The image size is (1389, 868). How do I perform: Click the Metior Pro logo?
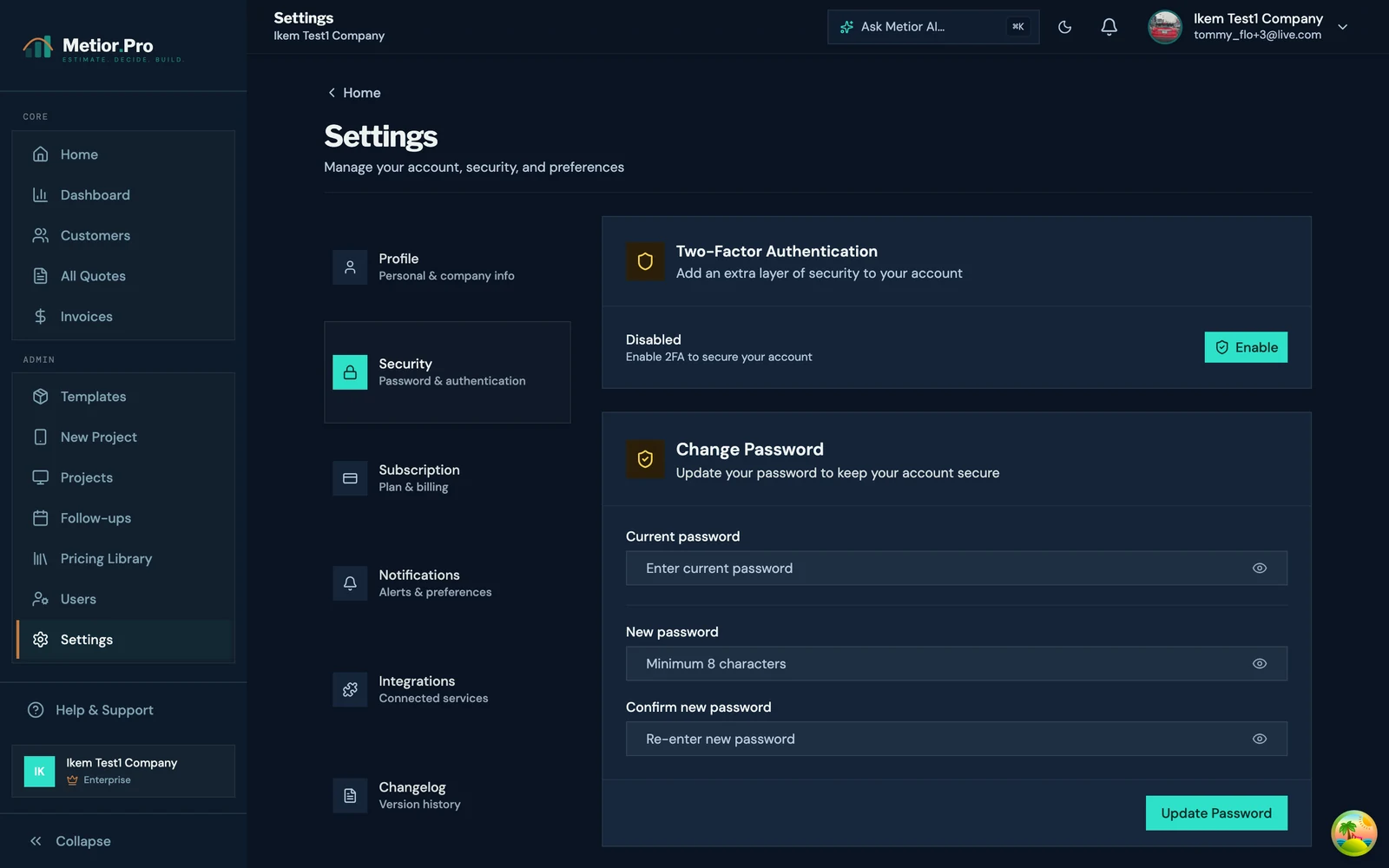[102, 48]
